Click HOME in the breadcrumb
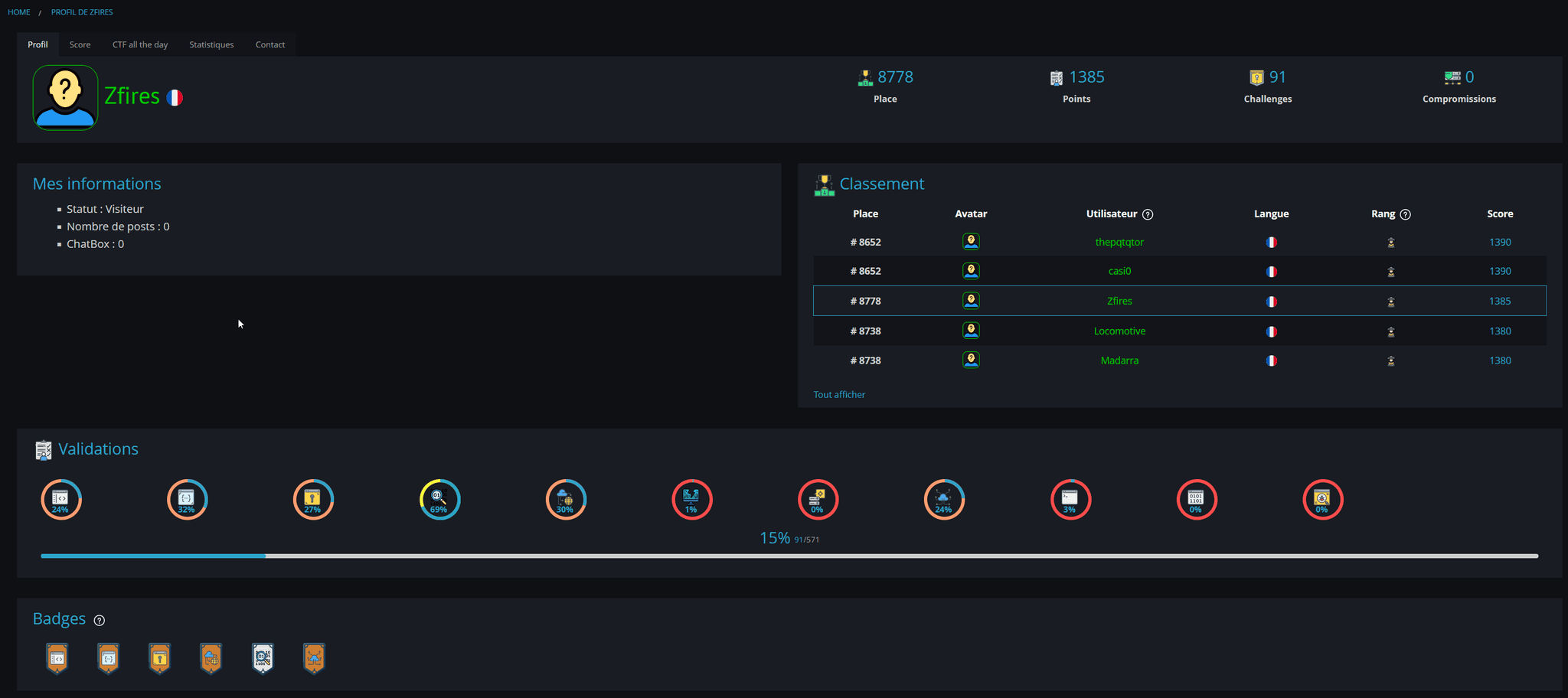 point(19,12)
